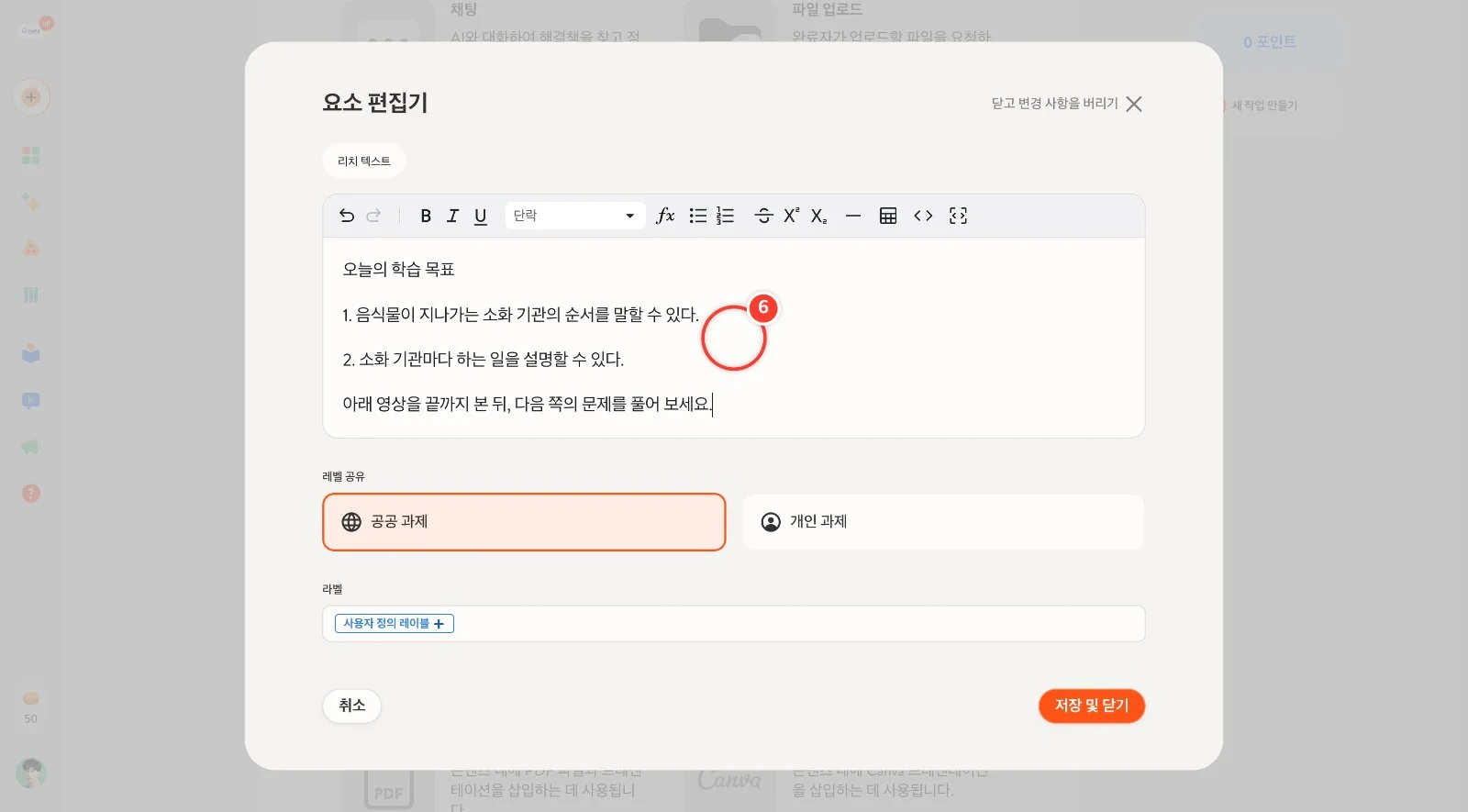Image resolution: width=1468 pixels, height=812 pixels.
Task: Click the question mark help icon in the sidebar
Action: point(31,494)
